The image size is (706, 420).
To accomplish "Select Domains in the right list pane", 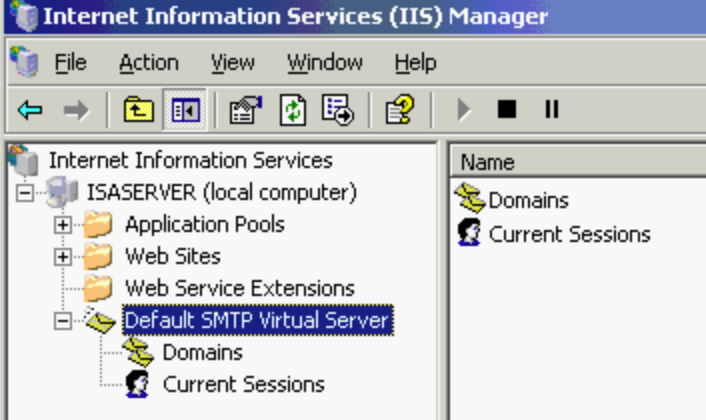I will click(x=528, y=200).
